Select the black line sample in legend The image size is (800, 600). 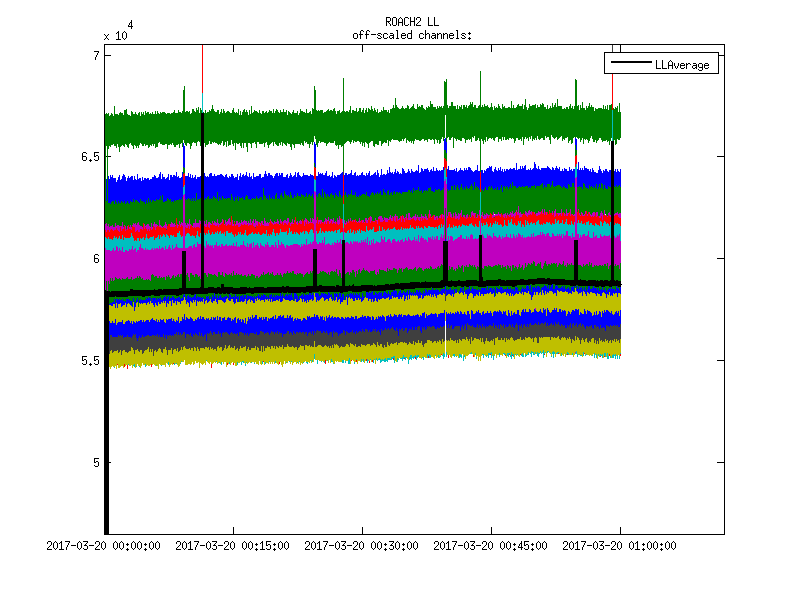click(628, 64)
